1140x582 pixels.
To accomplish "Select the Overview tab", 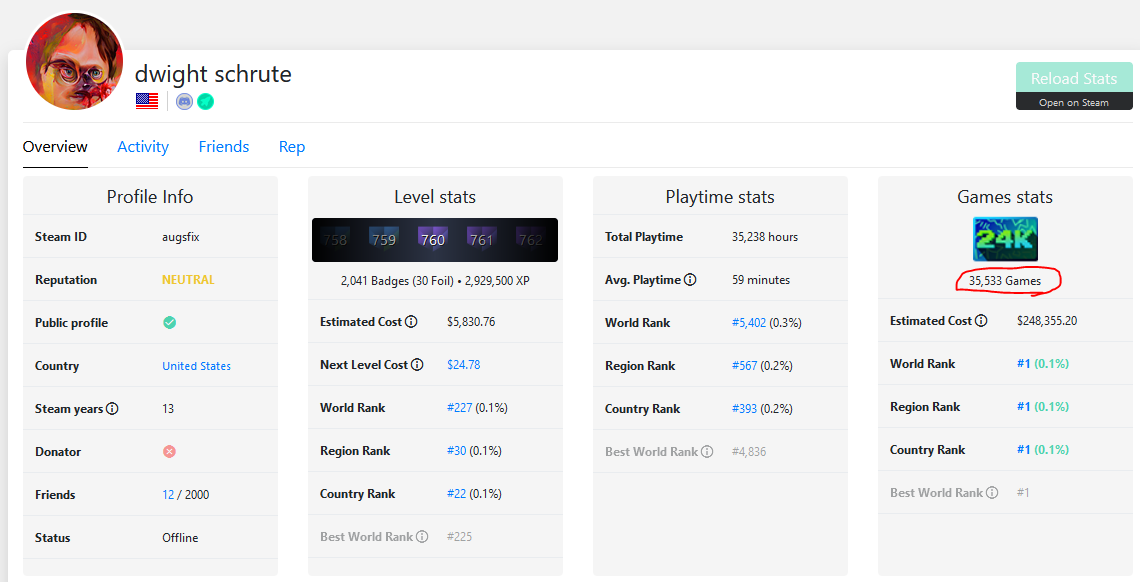I will [55, 147].
